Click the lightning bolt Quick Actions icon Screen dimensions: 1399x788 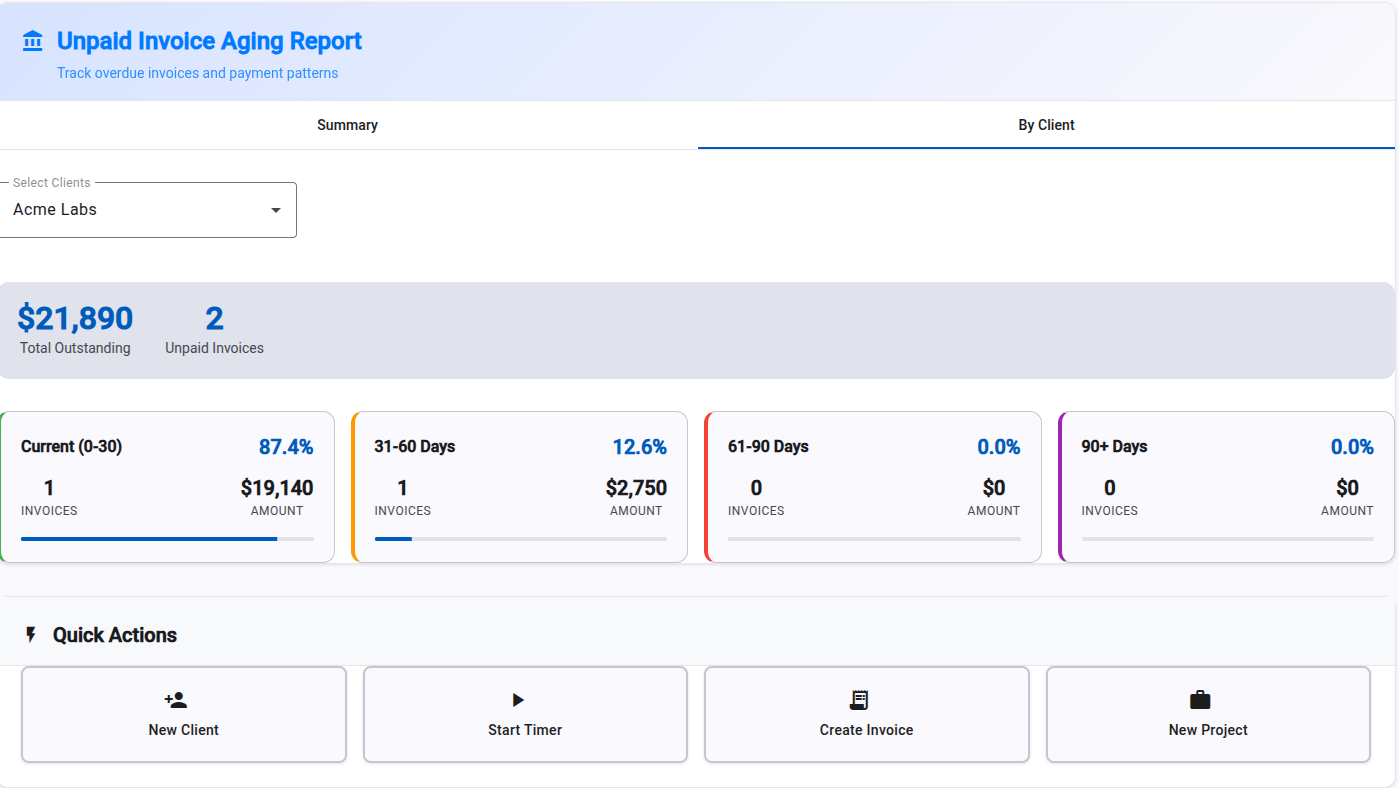coord(31,635)
